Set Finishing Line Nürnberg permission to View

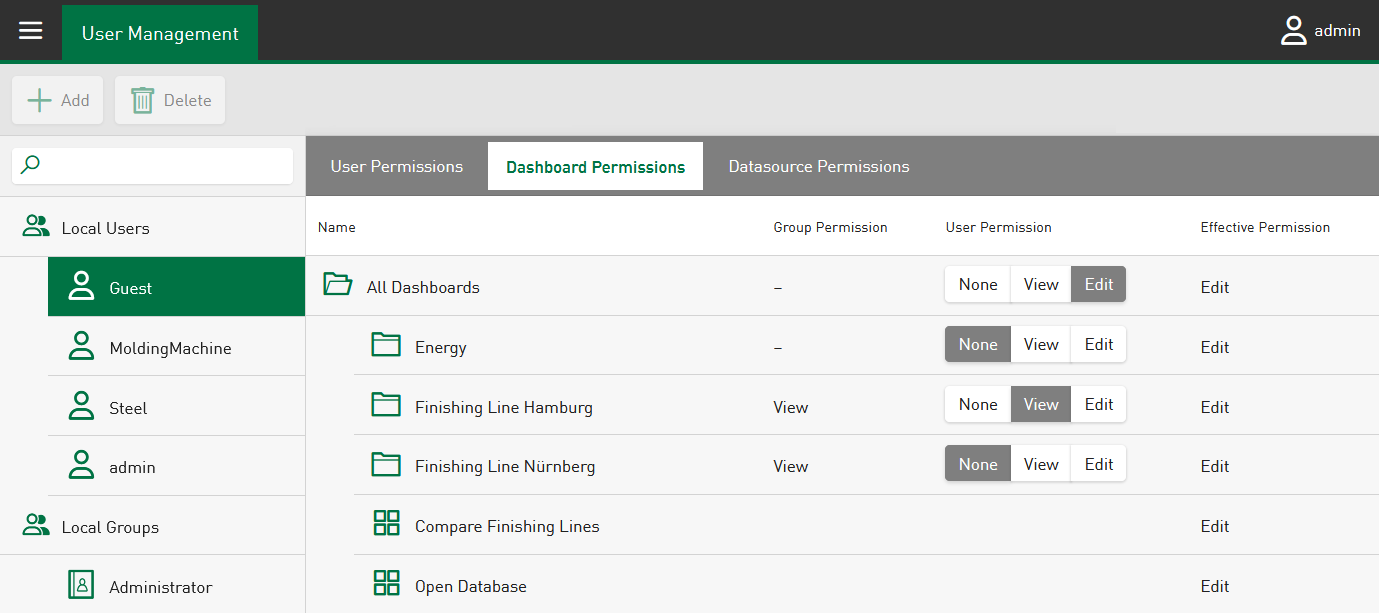coord(1040,465)
